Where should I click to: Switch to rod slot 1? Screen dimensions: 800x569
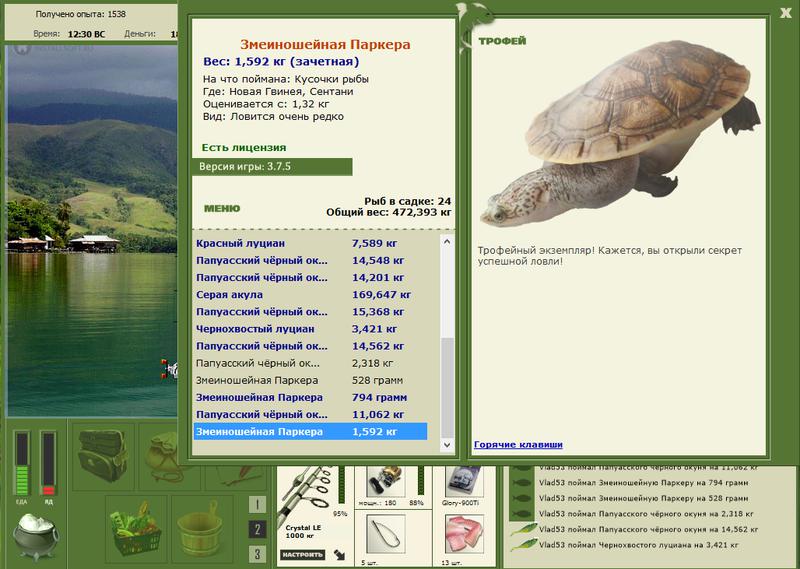point(257,505)
